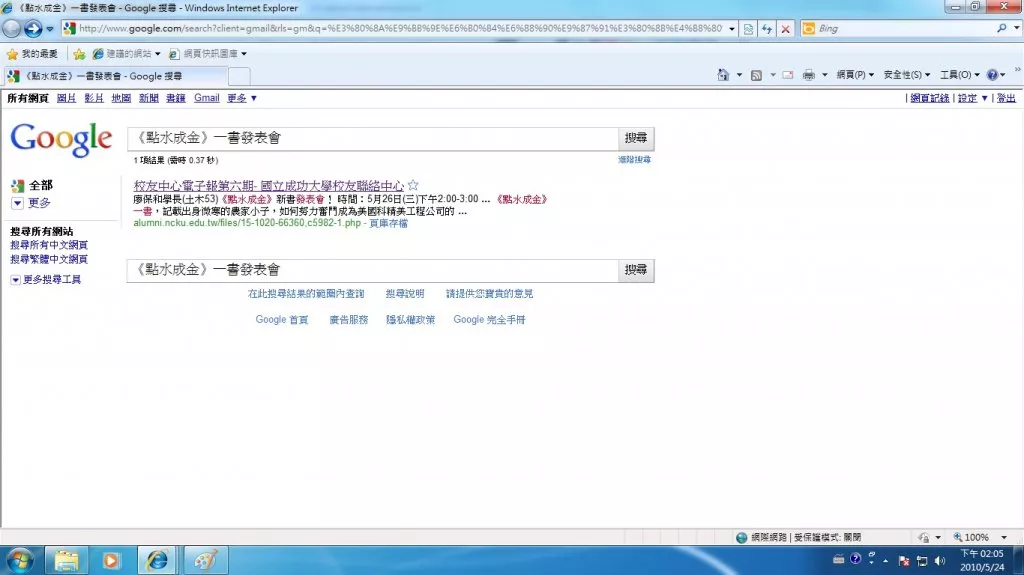The image size is (1024, 575).
Task: Click the browser back arrow button
Action: pos(12,29)
